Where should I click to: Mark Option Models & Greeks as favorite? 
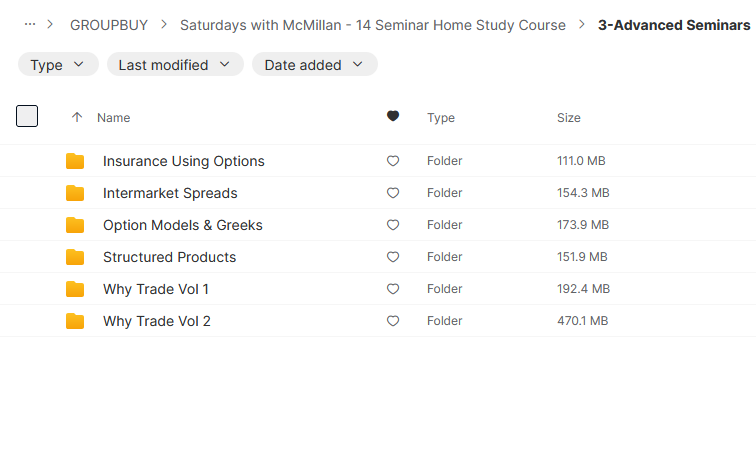pyautogui.click(x=393, y=225)
